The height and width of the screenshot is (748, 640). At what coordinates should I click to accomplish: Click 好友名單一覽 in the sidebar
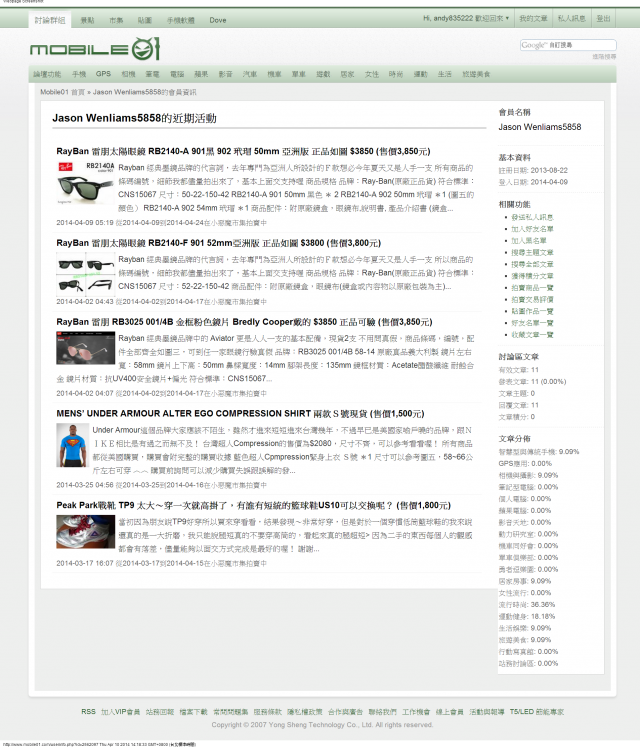(x=532, y=323)
